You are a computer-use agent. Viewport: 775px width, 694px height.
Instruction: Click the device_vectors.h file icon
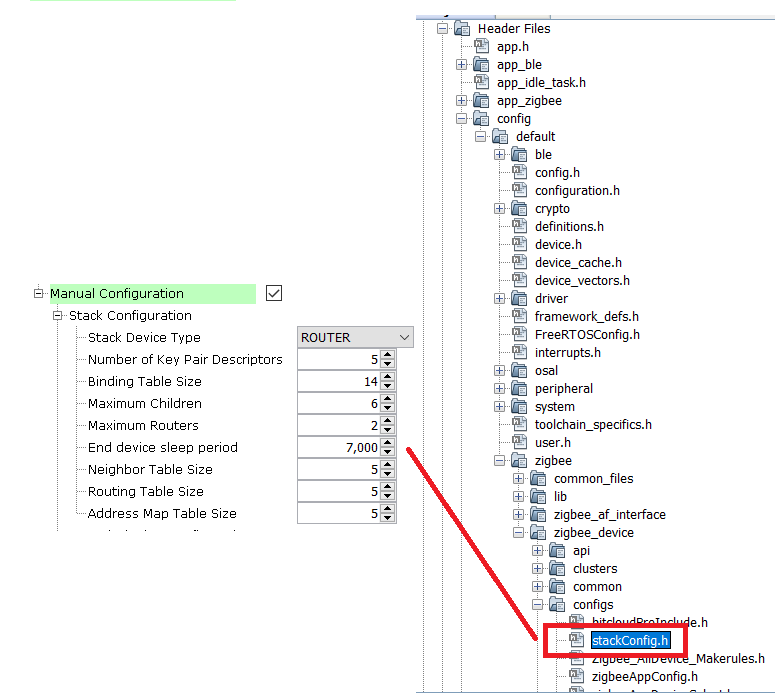pyautogui.click(x=519, y=281)
